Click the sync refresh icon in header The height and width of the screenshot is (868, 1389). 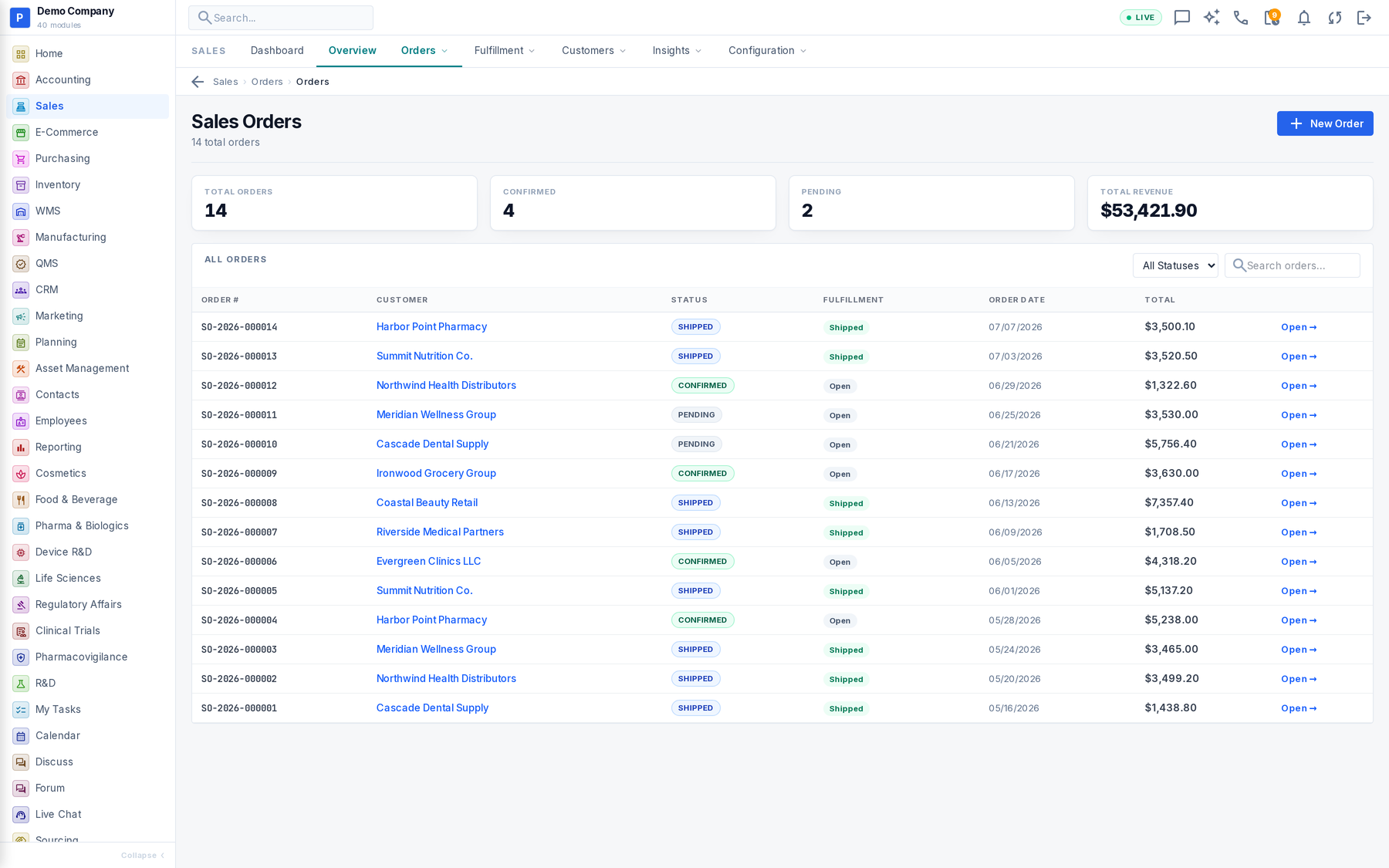[1335, 18]
